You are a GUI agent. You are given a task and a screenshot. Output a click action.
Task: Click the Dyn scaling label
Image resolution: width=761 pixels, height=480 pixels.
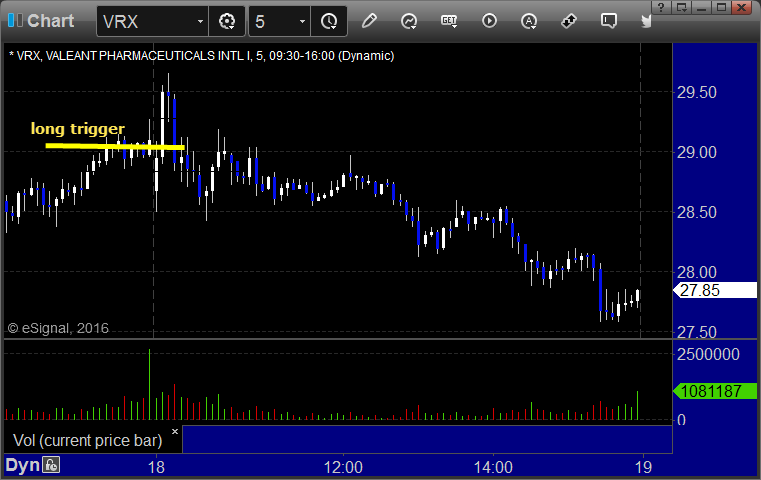pyautogui.click(x=22, y=465)
